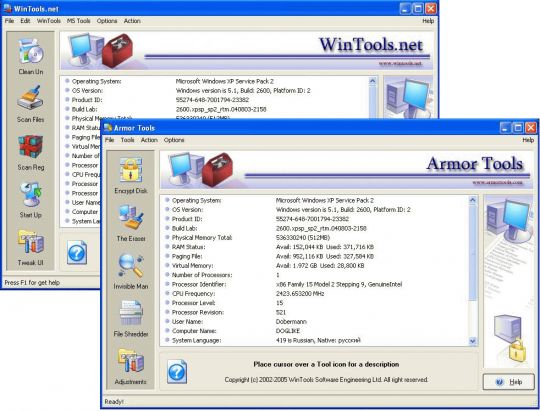Open Options menu in WinTools.net
Viewport: 540px width, 411px height.
click(x=107, y=21)
